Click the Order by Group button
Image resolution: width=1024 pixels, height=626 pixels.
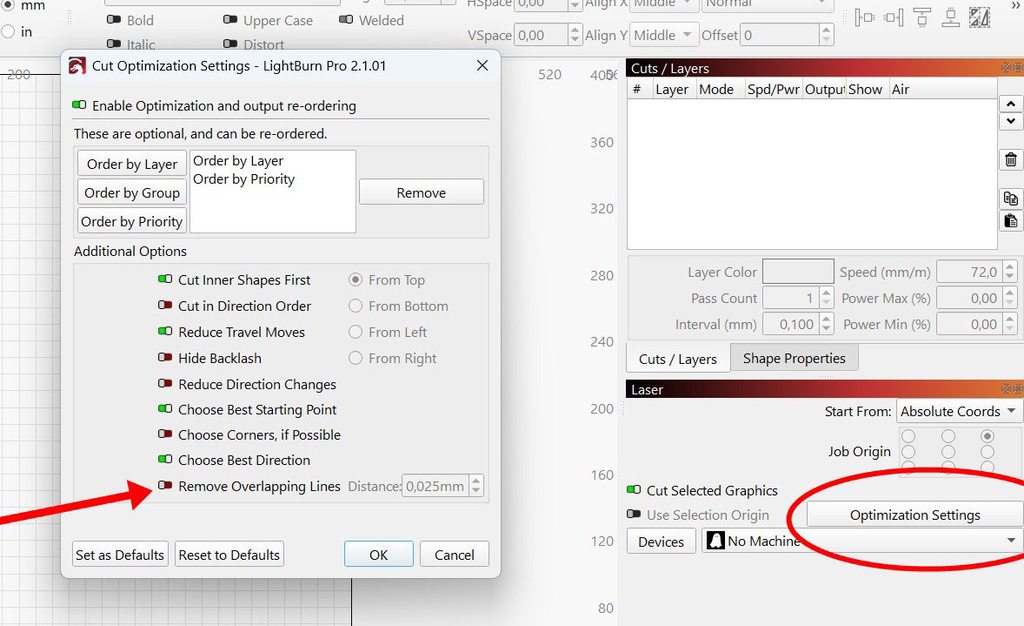(132, 193)
